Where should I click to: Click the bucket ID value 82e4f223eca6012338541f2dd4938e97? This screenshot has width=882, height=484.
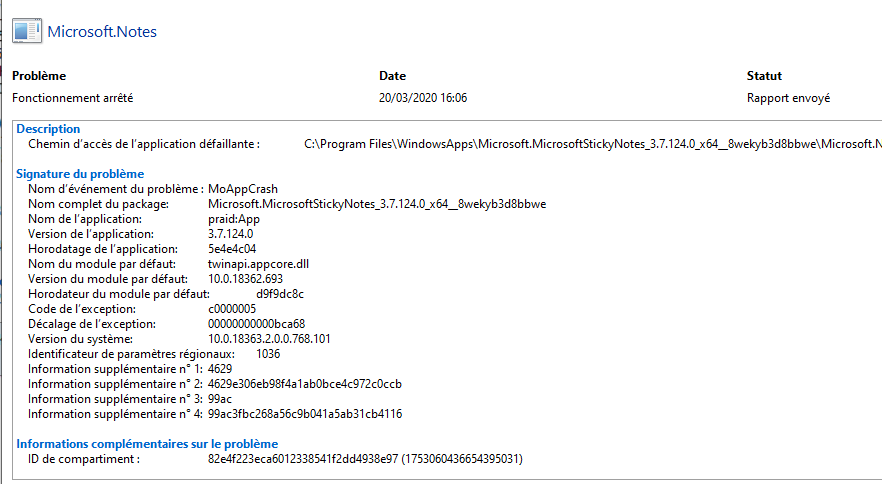tap(303, 459)
